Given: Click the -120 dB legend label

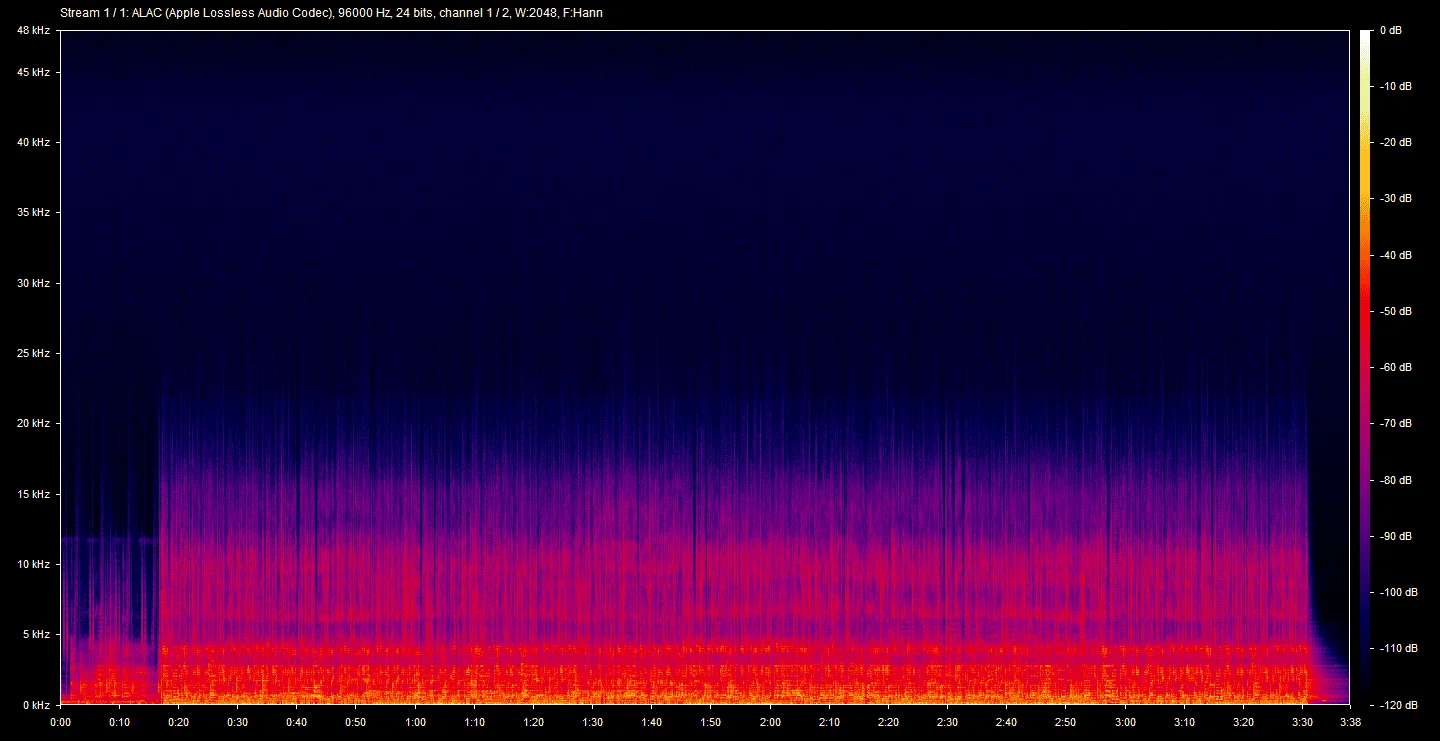Looking at the screenshot, I should [1395, 705].
